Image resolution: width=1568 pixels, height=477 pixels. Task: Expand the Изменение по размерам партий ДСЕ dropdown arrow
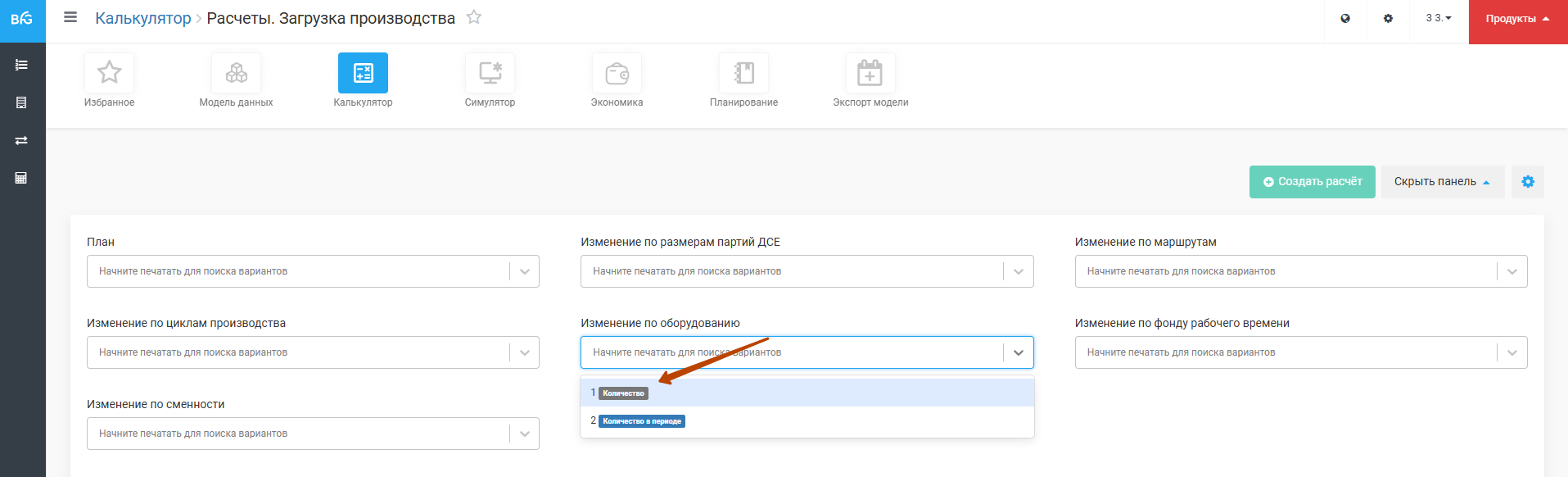pos(1019,271)
